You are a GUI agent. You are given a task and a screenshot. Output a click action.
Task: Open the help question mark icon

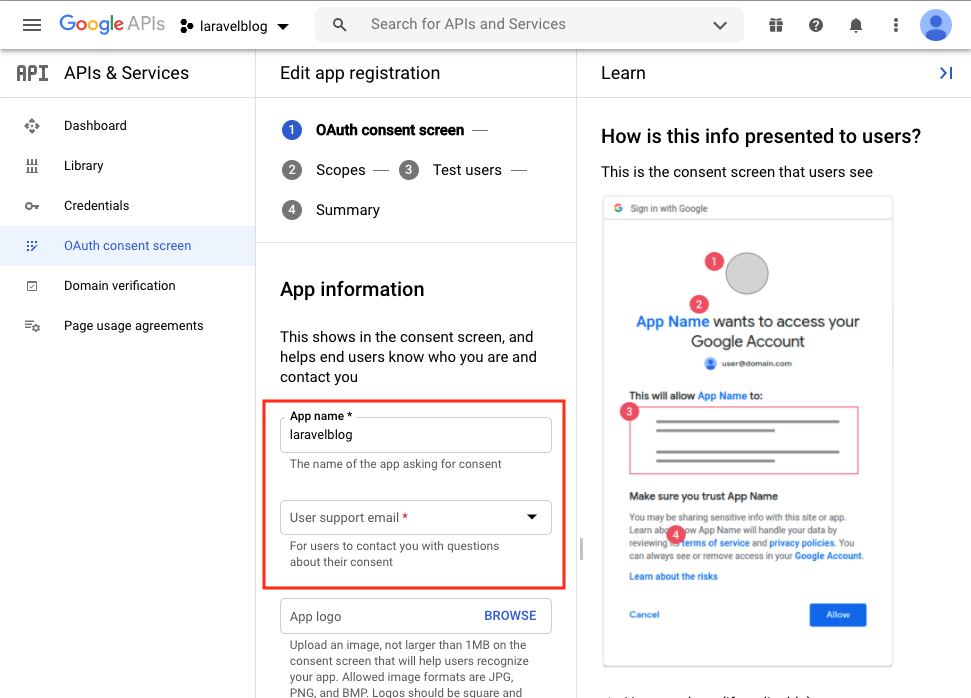[x=816, y=25]
